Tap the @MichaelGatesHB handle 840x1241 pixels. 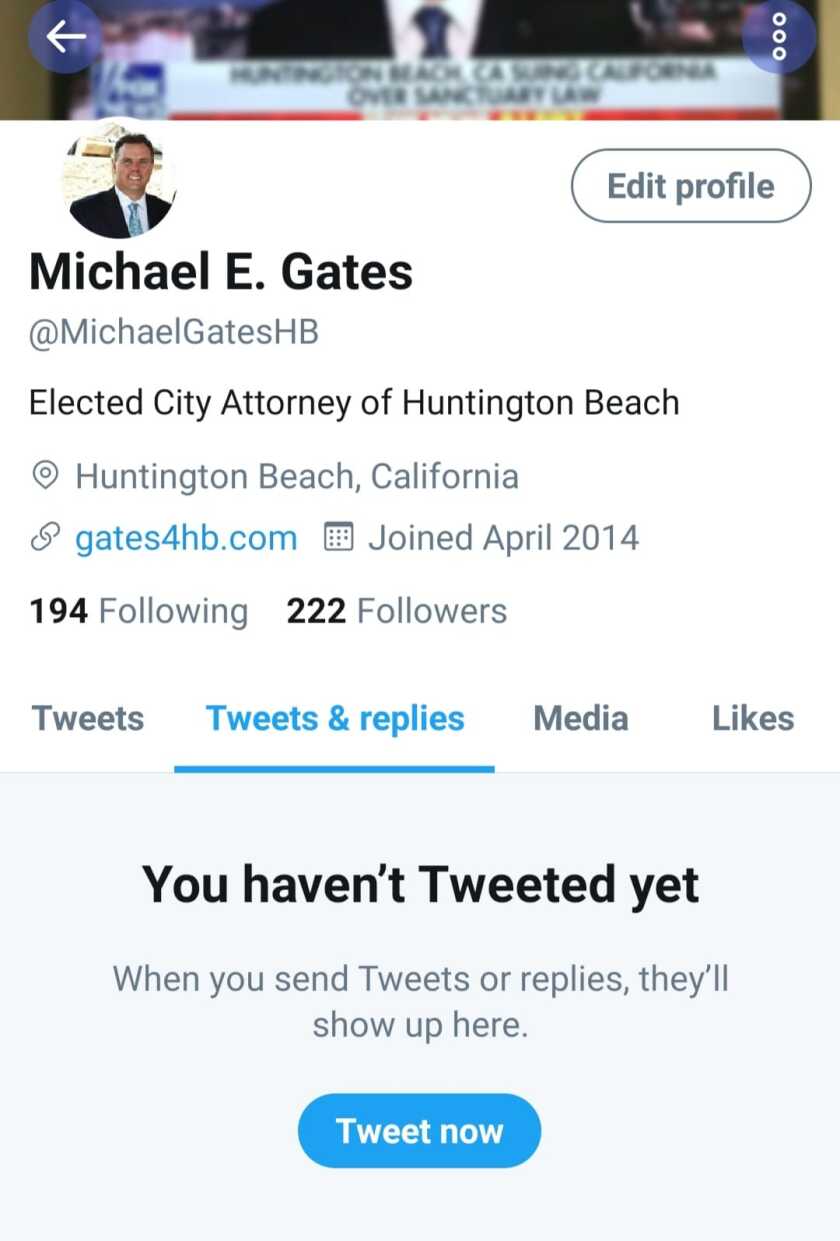coord(174,332)
